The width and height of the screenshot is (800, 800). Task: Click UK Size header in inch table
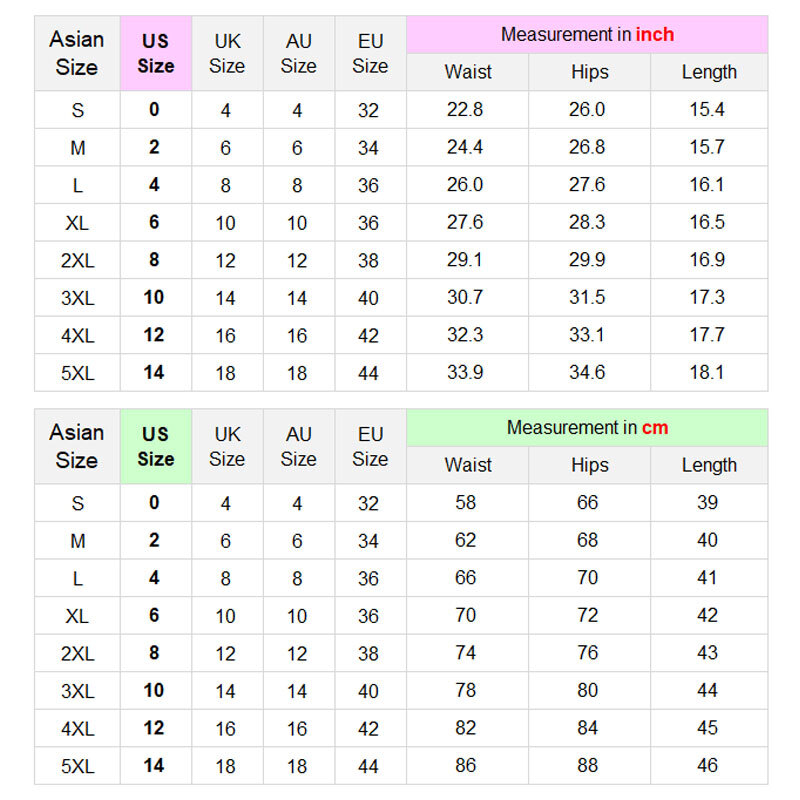pyautogui.click(x=228, y=54)
